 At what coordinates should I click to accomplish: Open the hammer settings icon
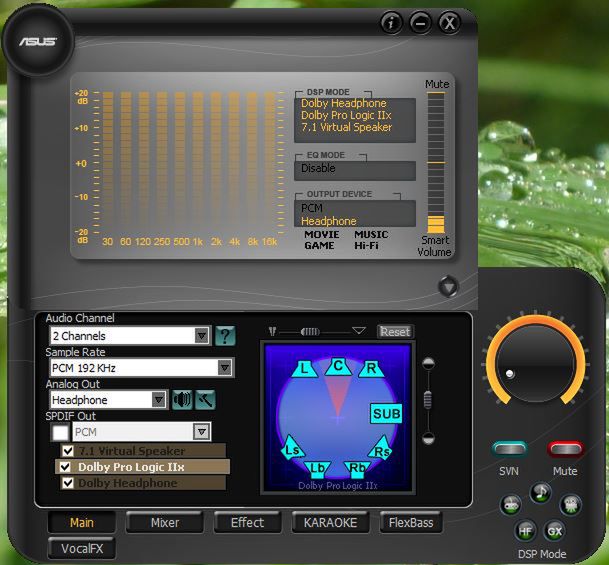205,400
